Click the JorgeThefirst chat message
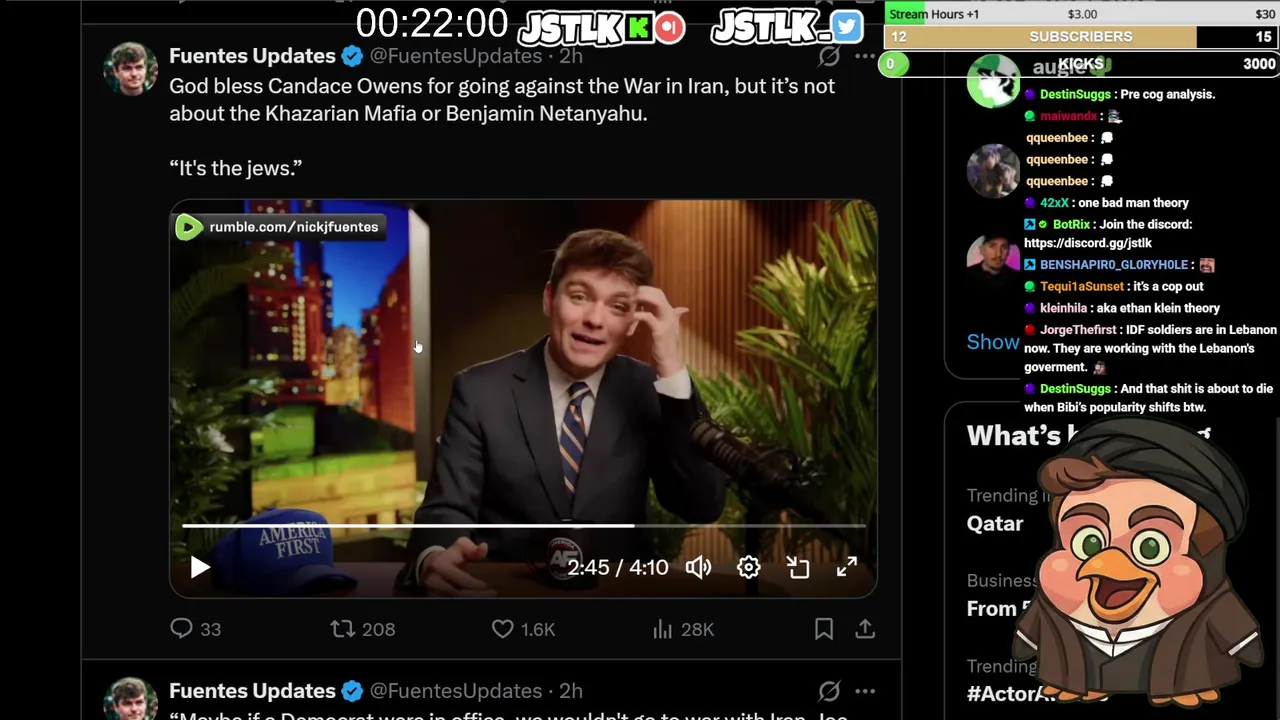Viewport: 1280px width, 720px height. coord(1150,348)
